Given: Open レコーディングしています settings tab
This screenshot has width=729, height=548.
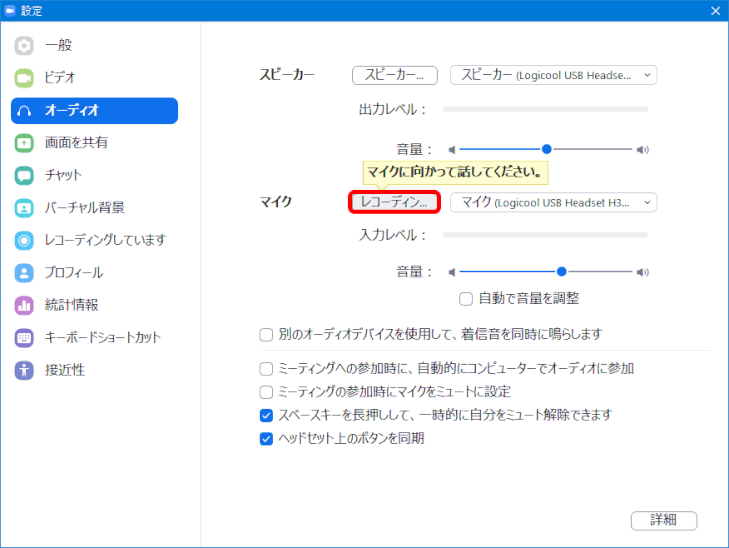Looking at the screenshot, I should pos(94,240).
